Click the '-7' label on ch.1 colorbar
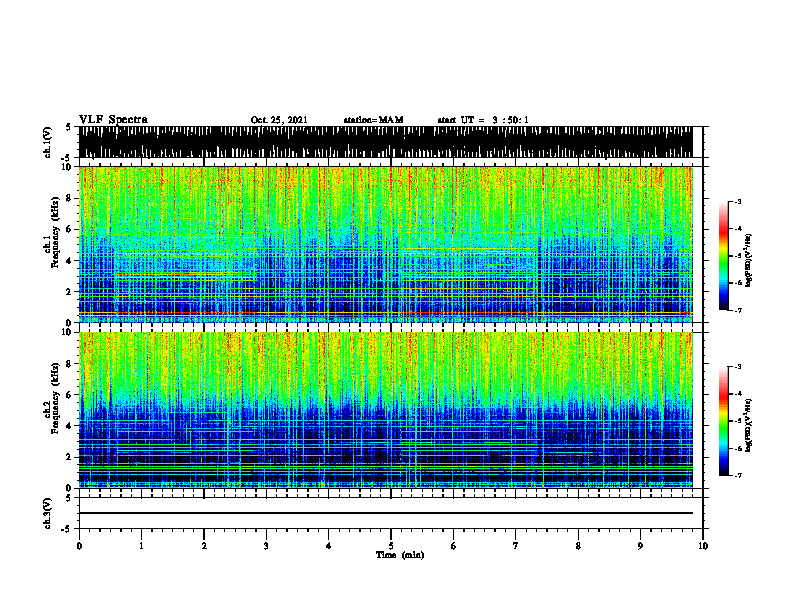 click(x=738, y=310)
